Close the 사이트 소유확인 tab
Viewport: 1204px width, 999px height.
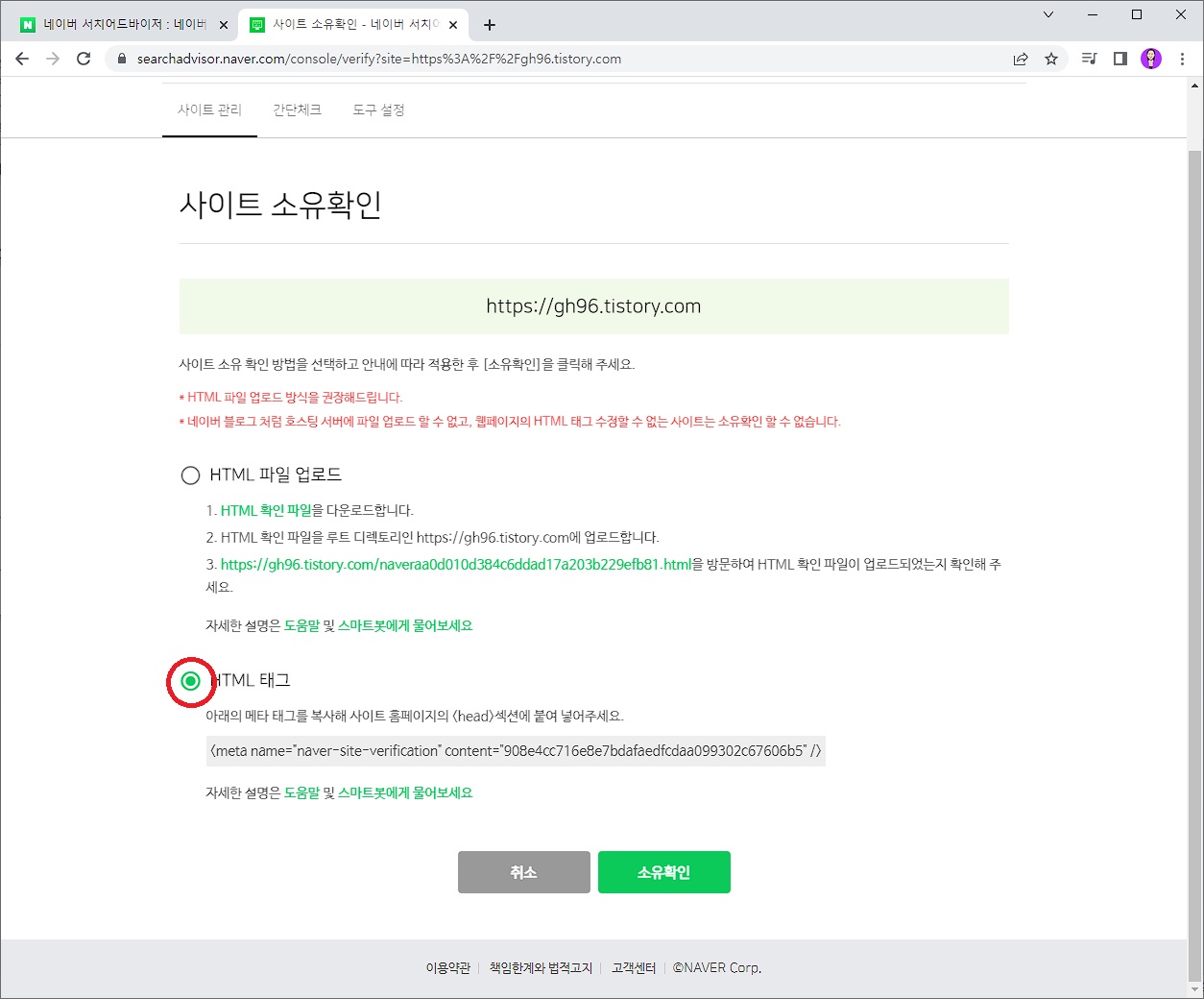pyautogui.click(x=453, y=25)
